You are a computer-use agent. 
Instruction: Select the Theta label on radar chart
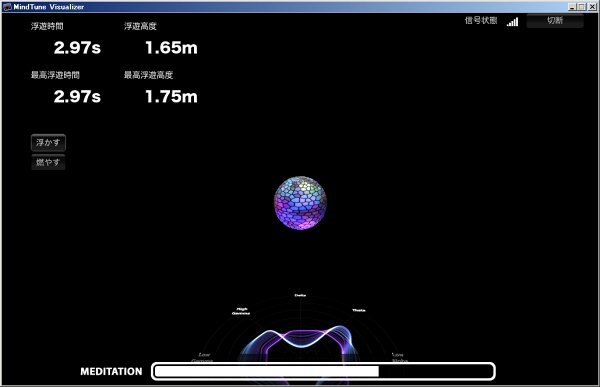[x=359, y=310]
